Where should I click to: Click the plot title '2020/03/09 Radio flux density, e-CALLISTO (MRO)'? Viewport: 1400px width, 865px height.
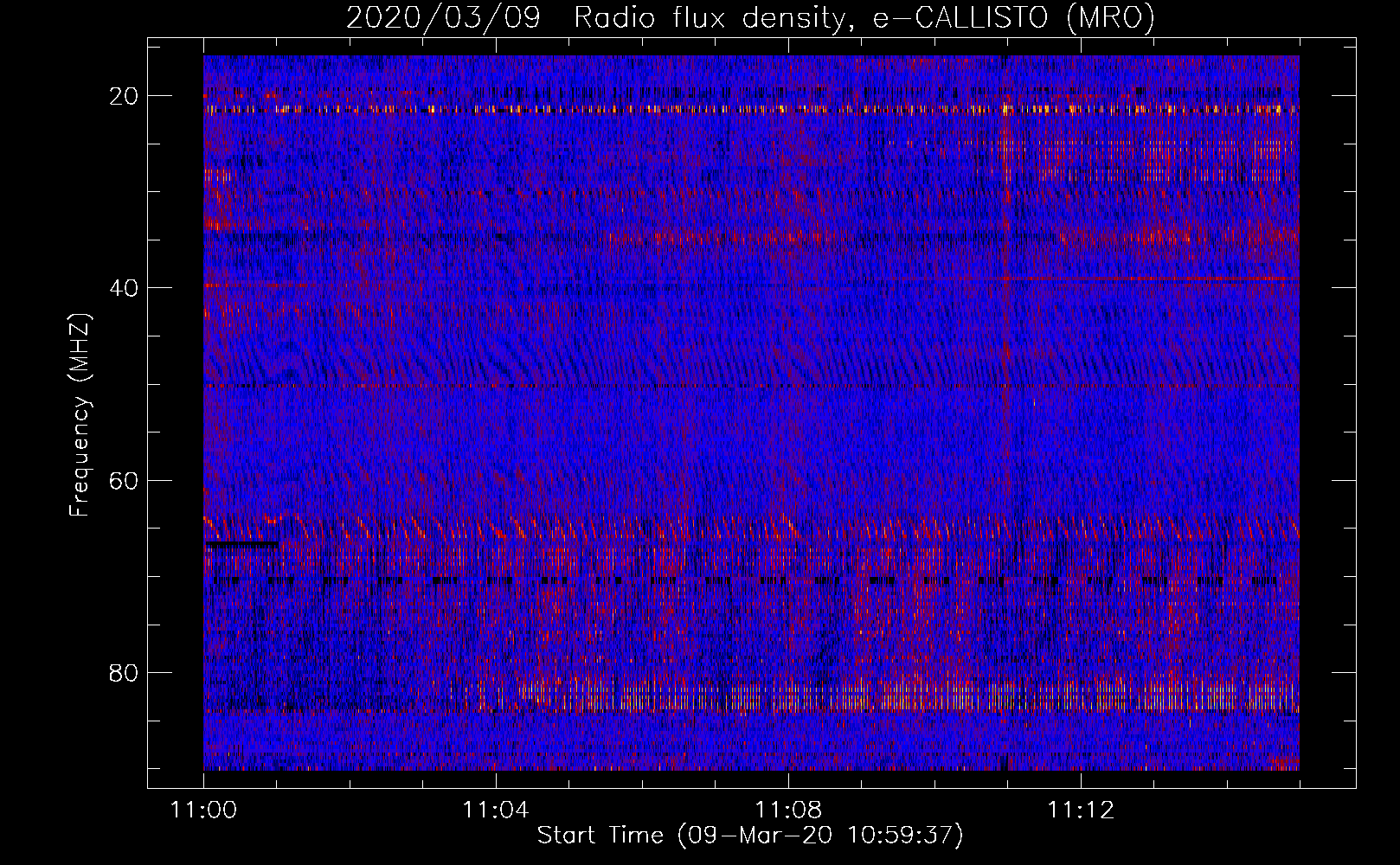pos(750,18)
